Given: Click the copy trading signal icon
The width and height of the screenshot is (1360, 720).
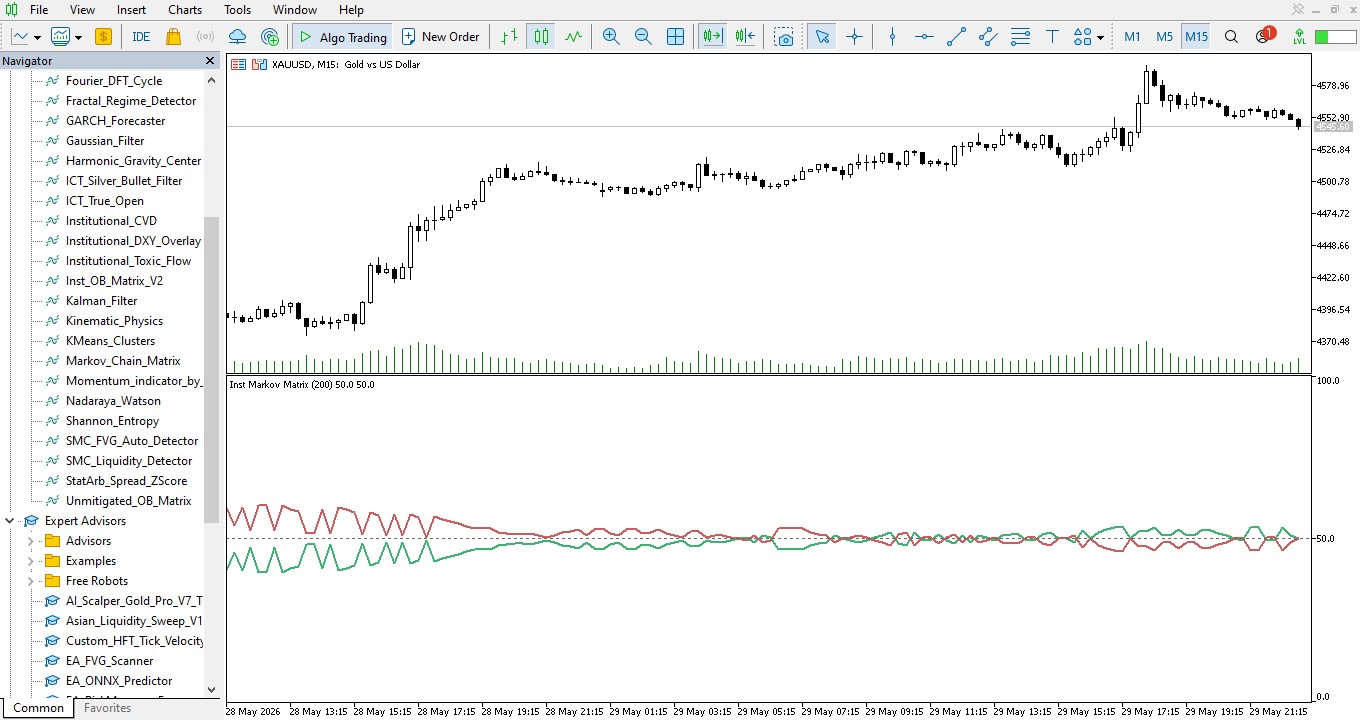Looking at the screenshot, I should click(x=270, y=37).
